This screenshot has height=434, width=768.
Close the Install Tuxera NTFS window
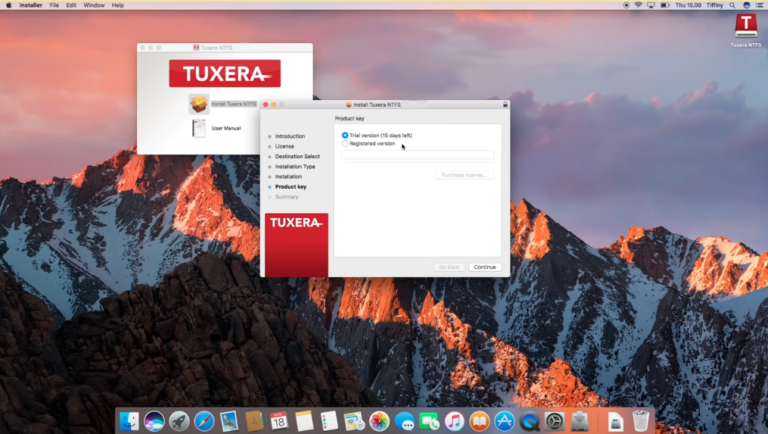[x=266, y=104]
